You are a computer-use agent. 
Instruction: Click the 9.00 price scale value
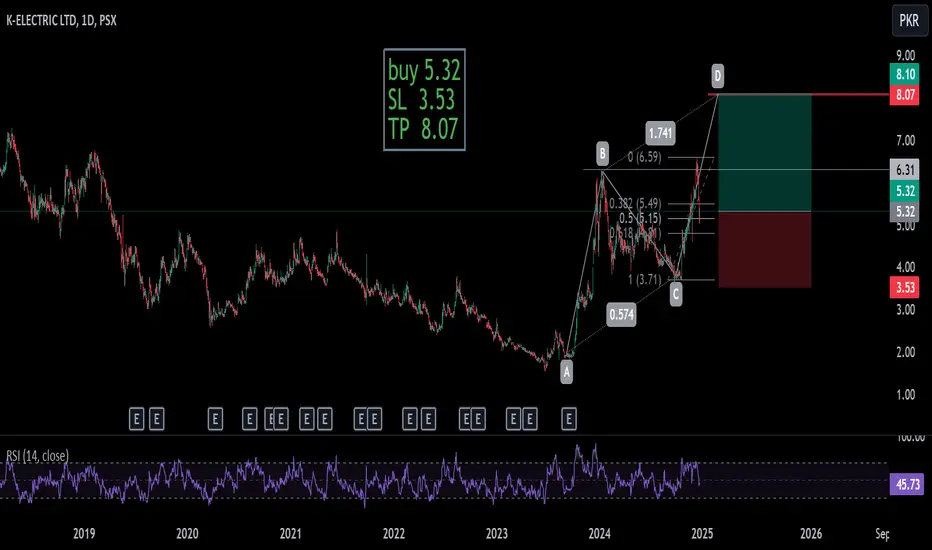click(x=905, y=55)
